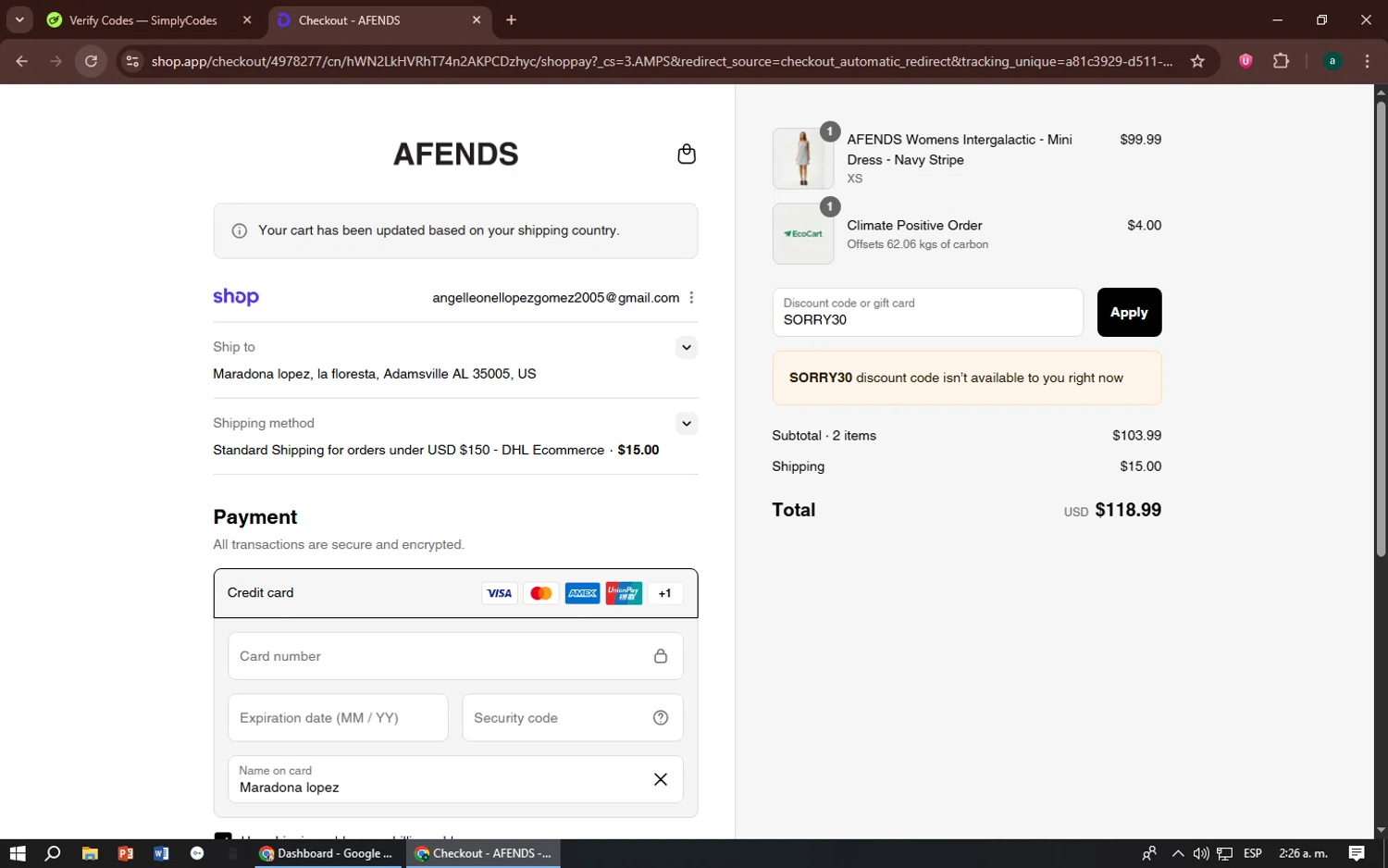The image size is (1388, 868).
Task: Open the shopping bag cart icon
Action: [x=686, y=154]
